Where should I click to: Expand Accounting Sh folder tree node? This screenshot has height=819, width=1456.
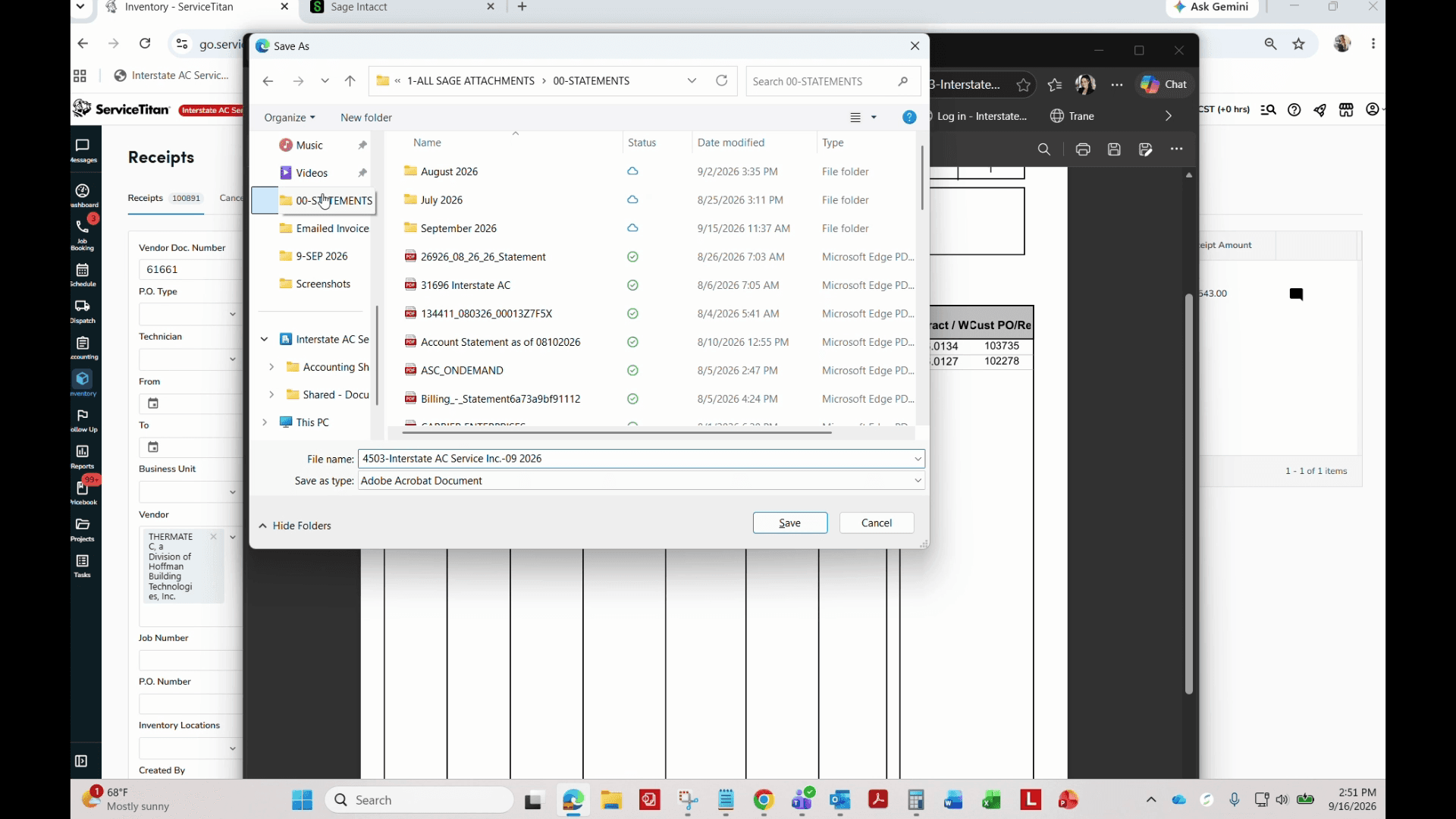(x=271, y=367)
